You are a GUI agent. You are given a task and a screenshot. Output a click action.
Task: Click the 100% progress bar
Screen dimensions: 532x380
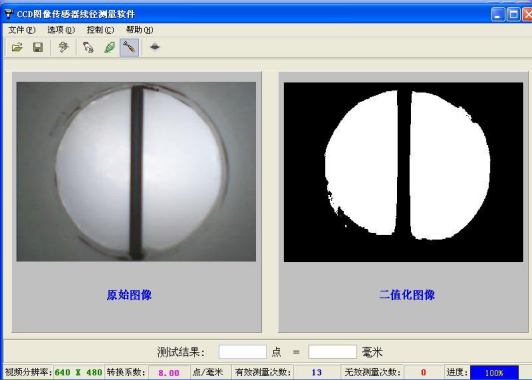494,373
